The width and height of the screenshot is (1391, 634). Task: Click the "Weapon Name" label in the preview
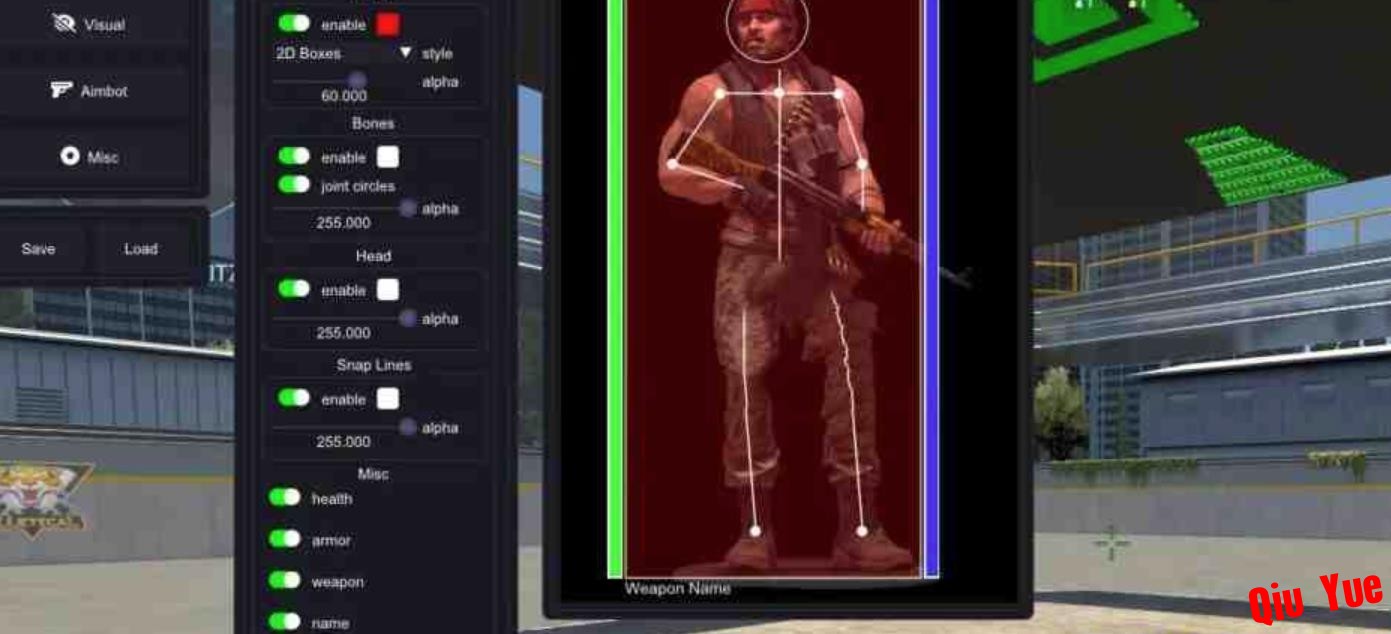pos(677,589)
